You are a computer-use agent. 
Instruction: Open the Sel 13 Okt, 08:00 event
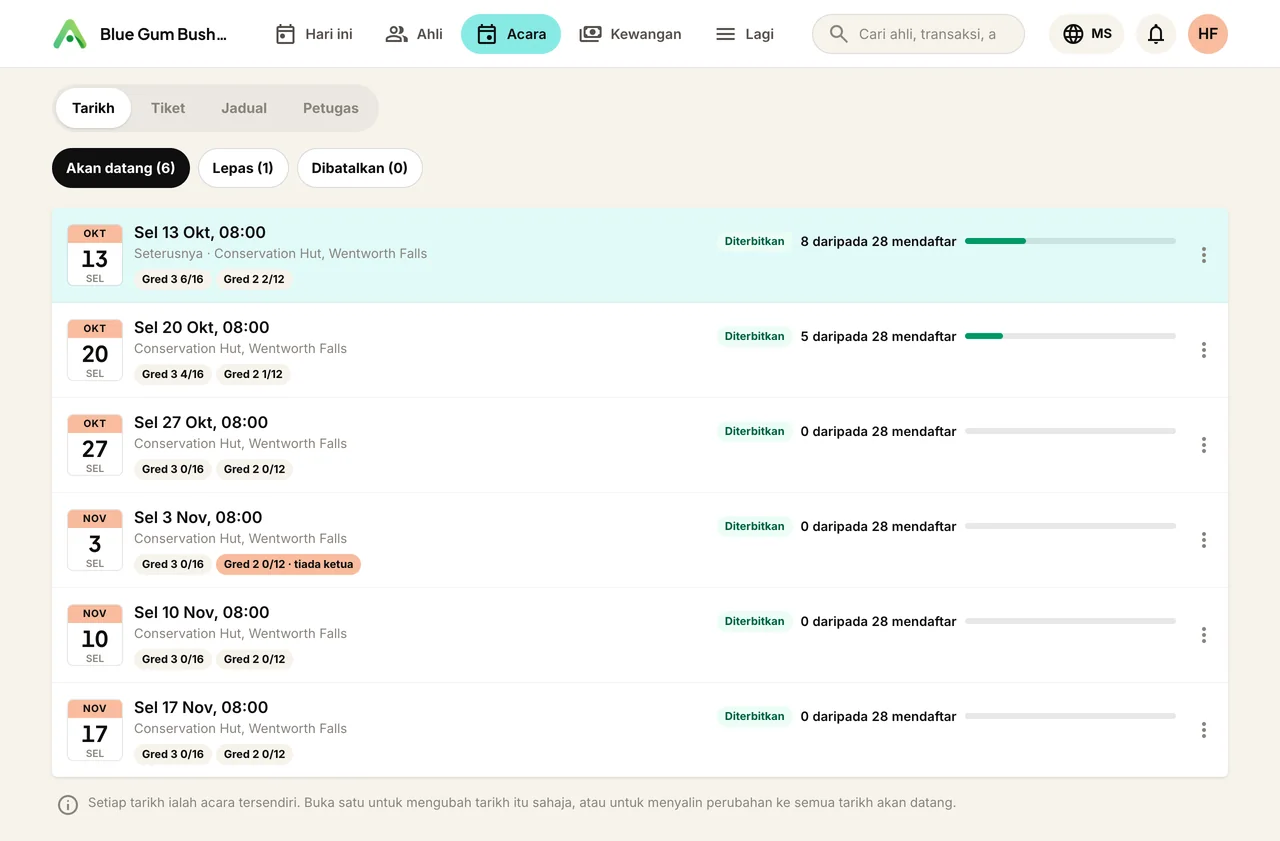[640, 255]
